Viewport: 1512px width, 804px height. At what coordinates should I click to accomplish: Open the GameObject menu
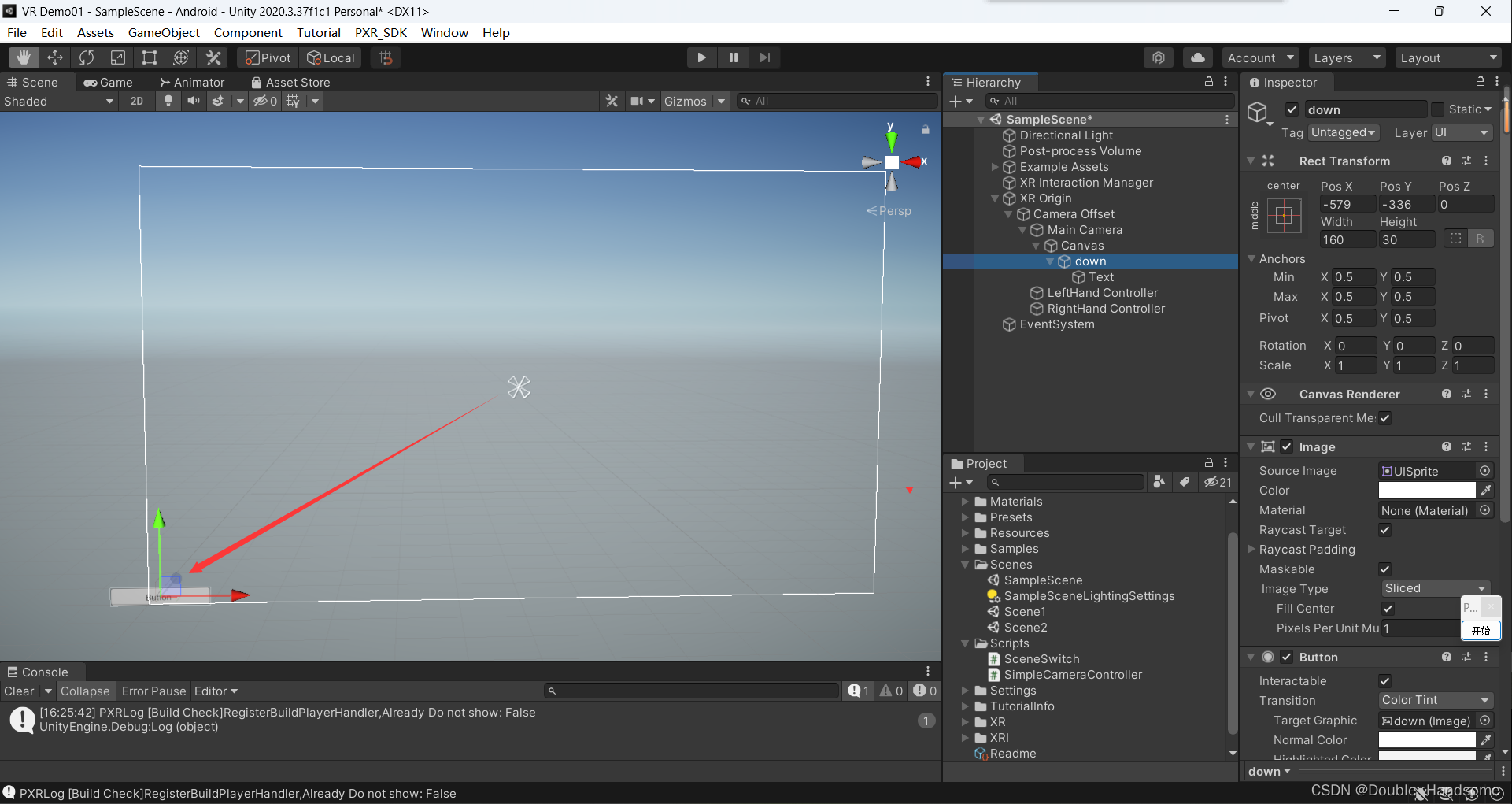164,32
